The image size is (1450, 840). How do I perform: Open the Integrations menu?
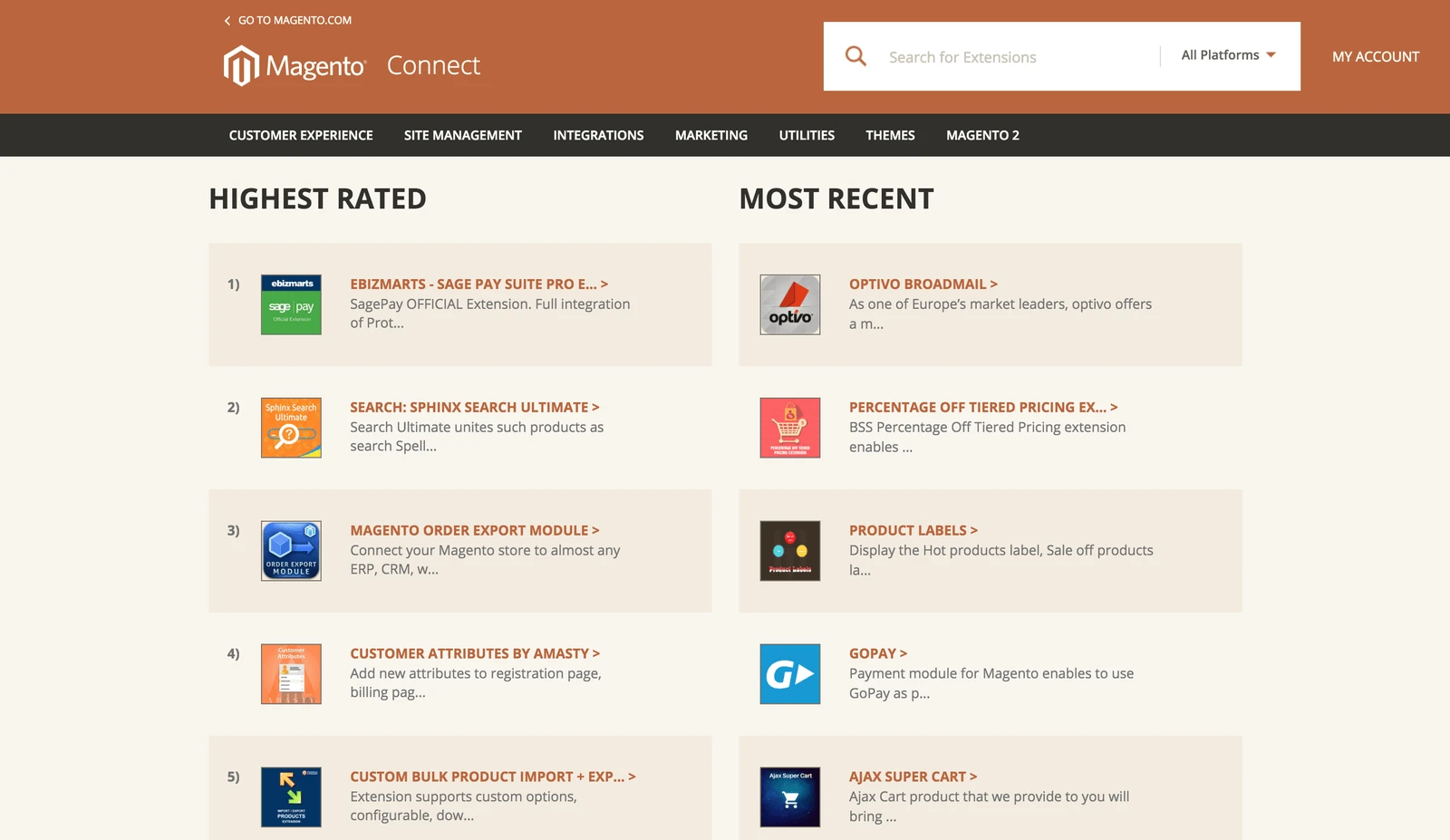(x=598, y=135)
